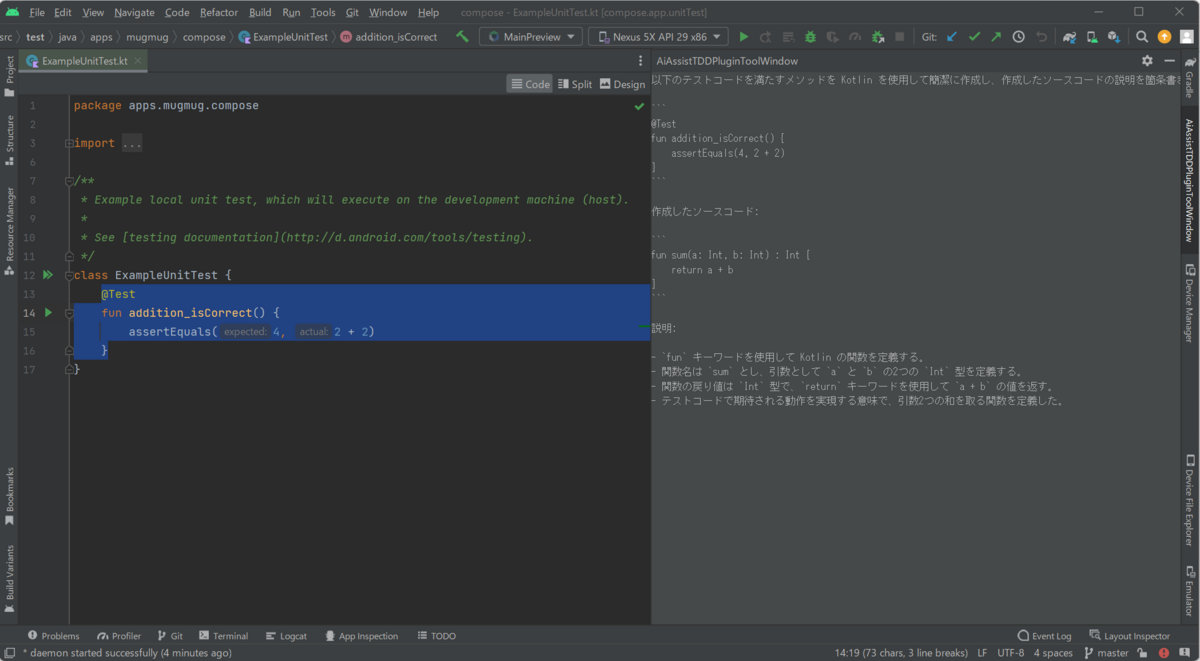Click 4 spaces indent setting
The height and width of the screenshot is (661, 1200).
click(1053, 653)
